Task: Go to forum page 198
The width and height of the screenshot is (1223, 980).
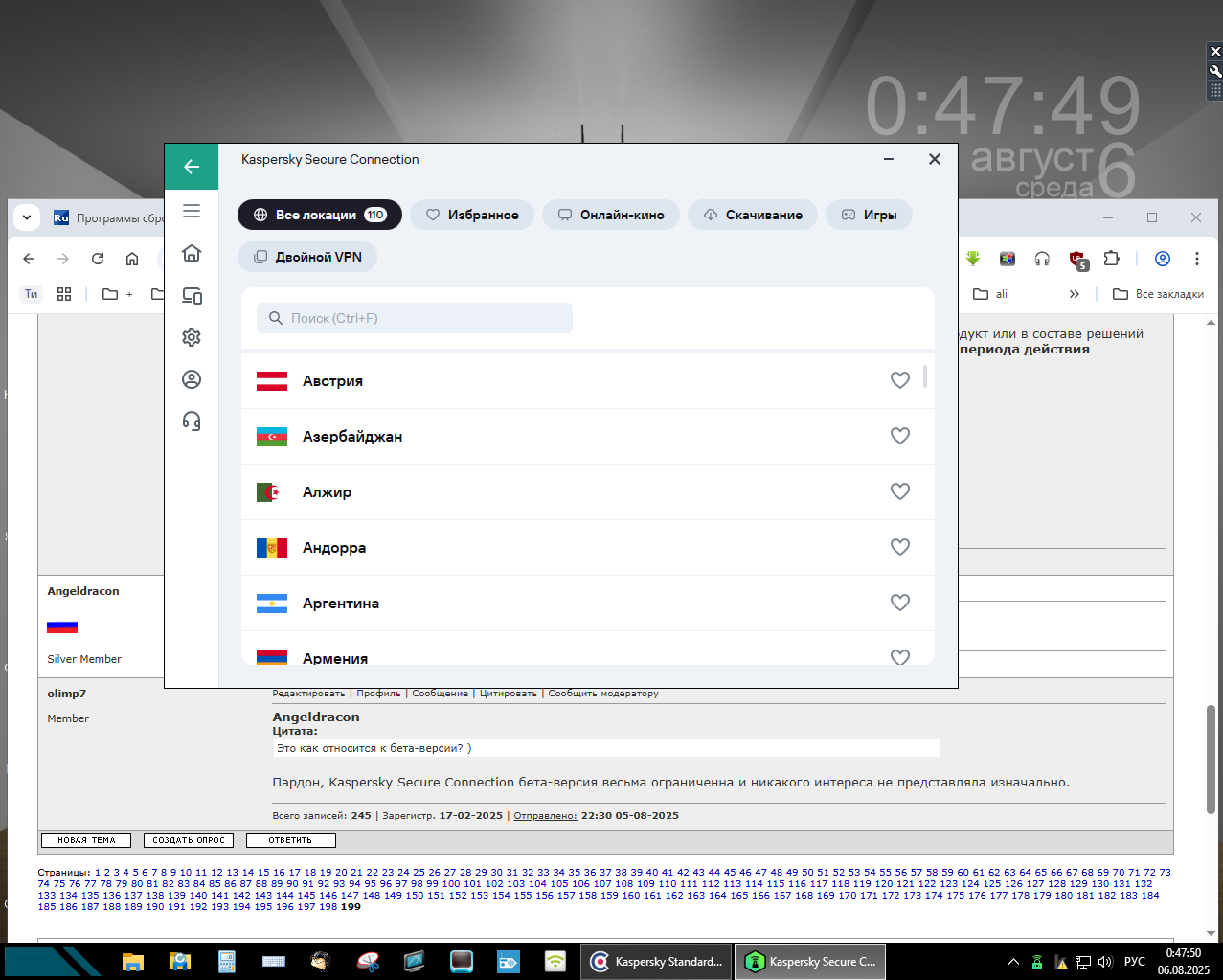Action: coord(328,906)
